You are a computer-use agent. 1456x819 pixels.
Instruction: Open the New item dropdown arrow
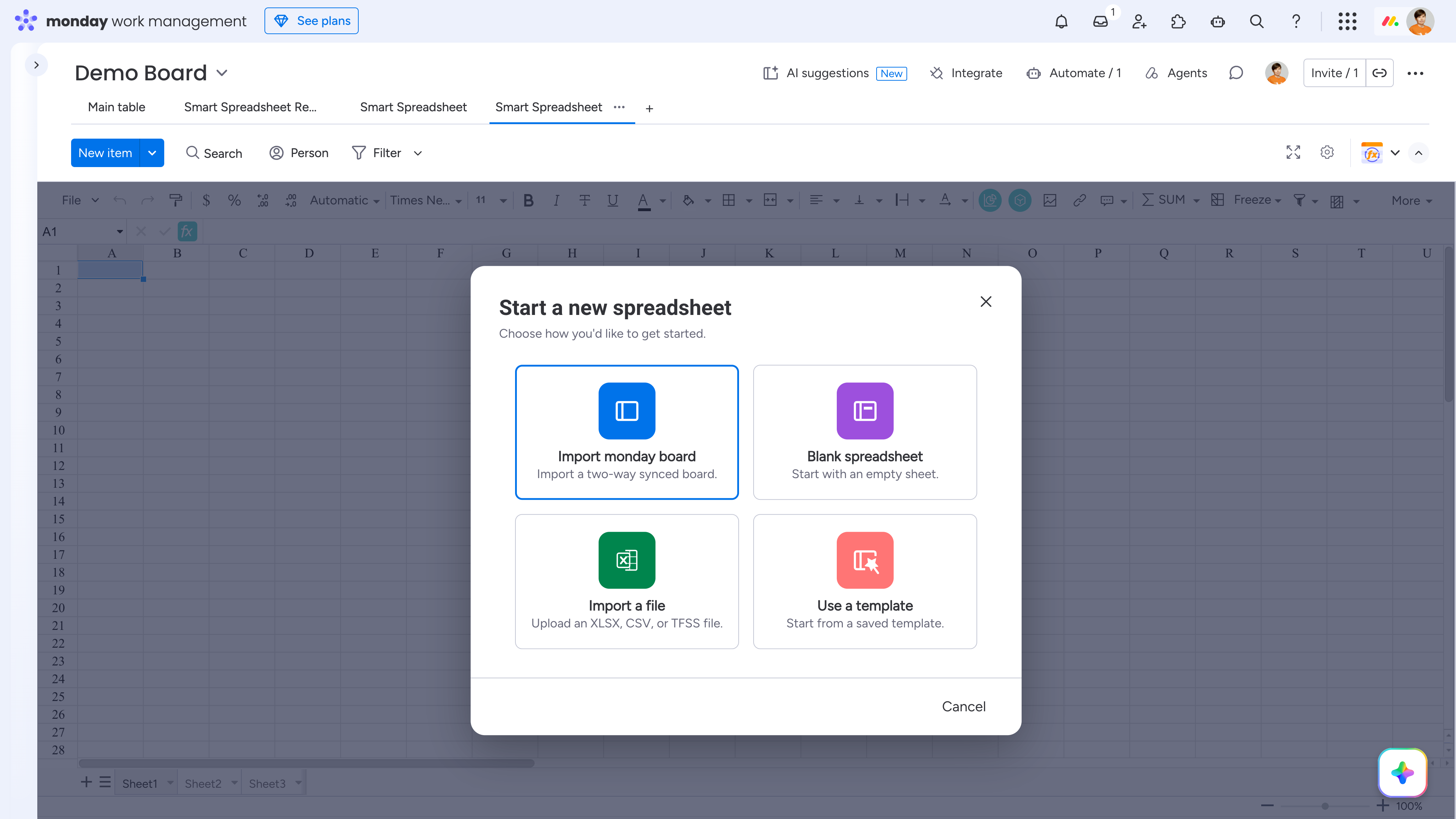(x=152, y=152)
